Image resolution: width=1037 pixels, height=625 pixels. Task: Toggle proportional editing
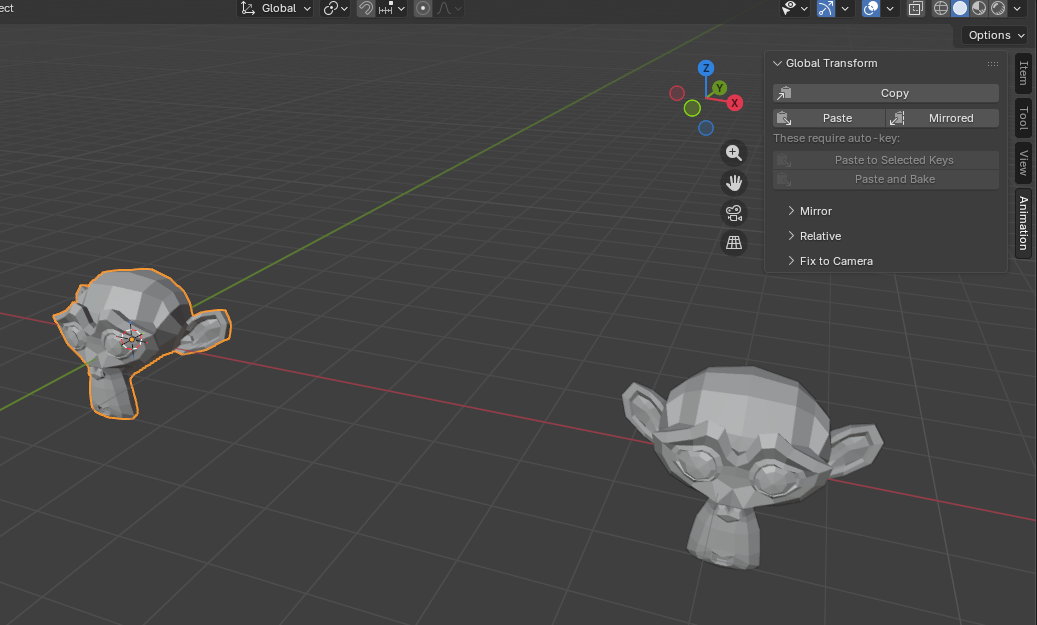click(423, 9)
